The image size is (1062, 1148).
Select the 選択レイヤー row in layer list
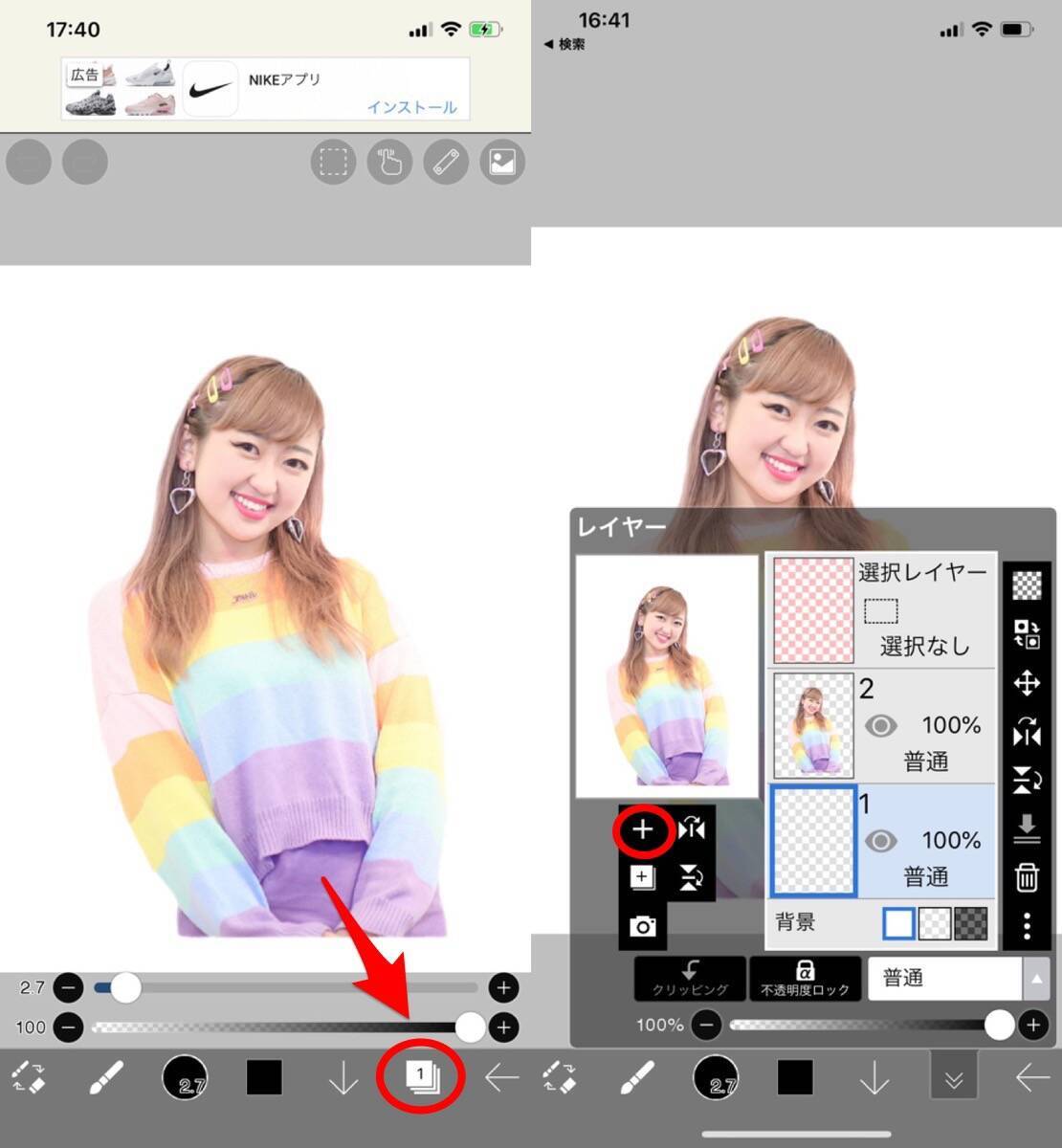coord(880,610)
